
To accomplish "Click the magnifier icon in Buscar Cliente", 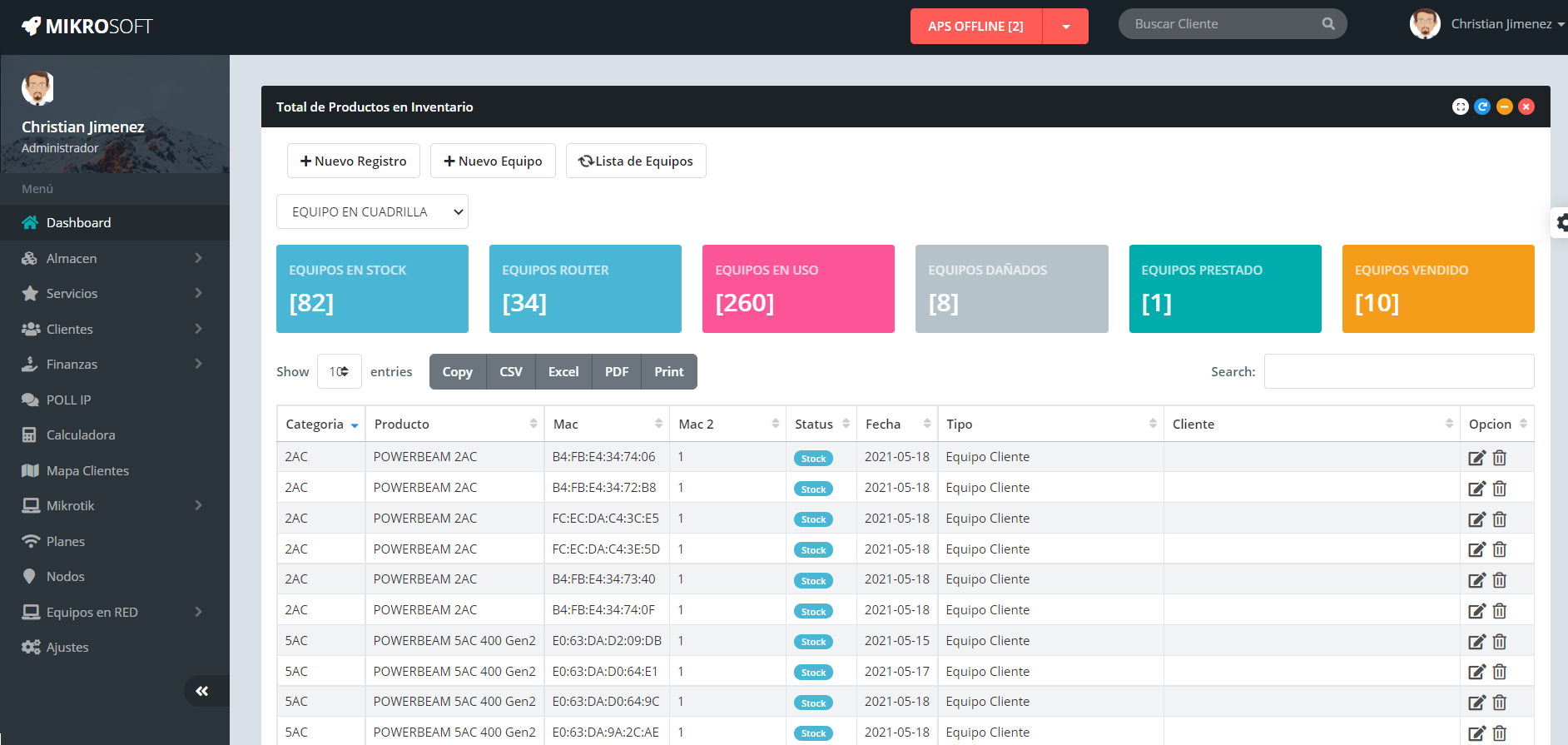I will pos(1328,24).
